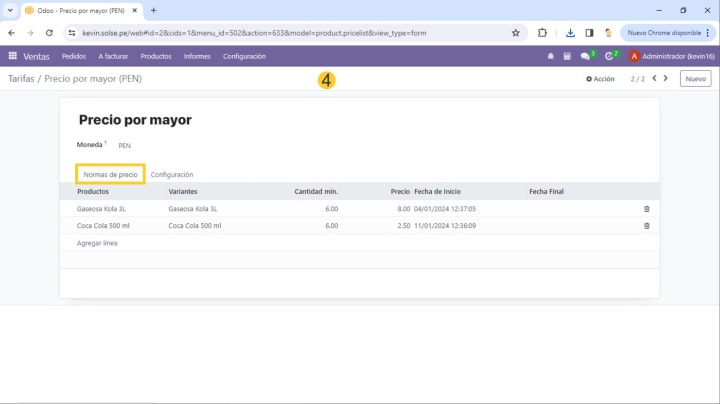720x404 pixels.
Task: Delete the Gaseosa Kola 3L price rule
Action: tap(646, 209)
